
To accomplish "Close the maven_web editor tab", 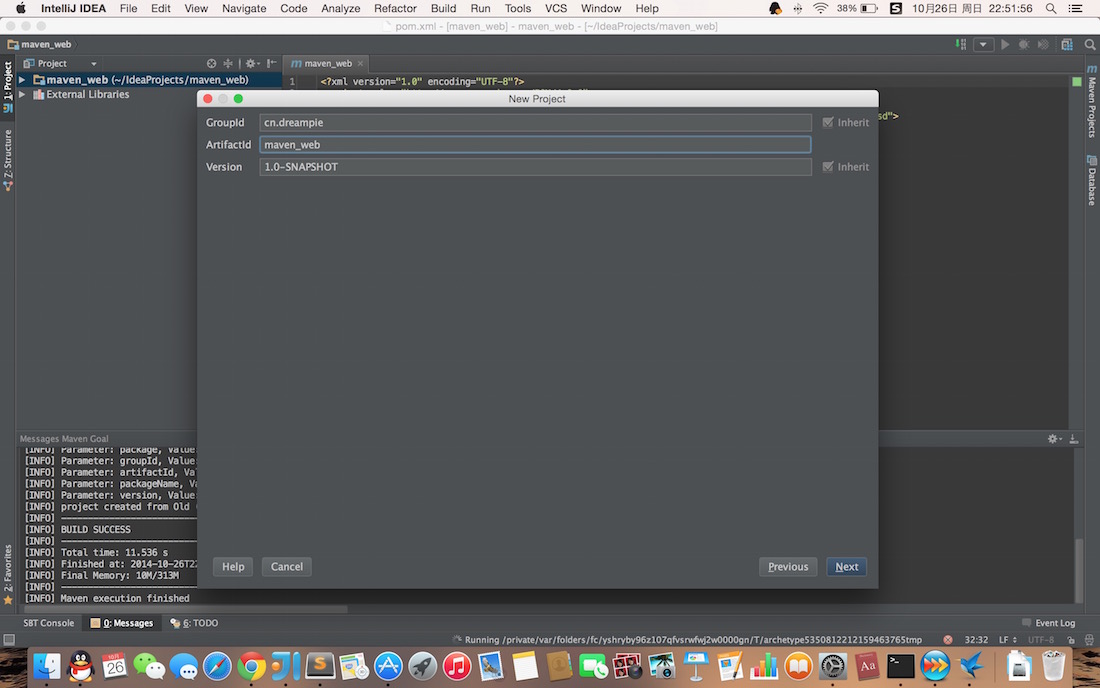I will click(361, 63).
